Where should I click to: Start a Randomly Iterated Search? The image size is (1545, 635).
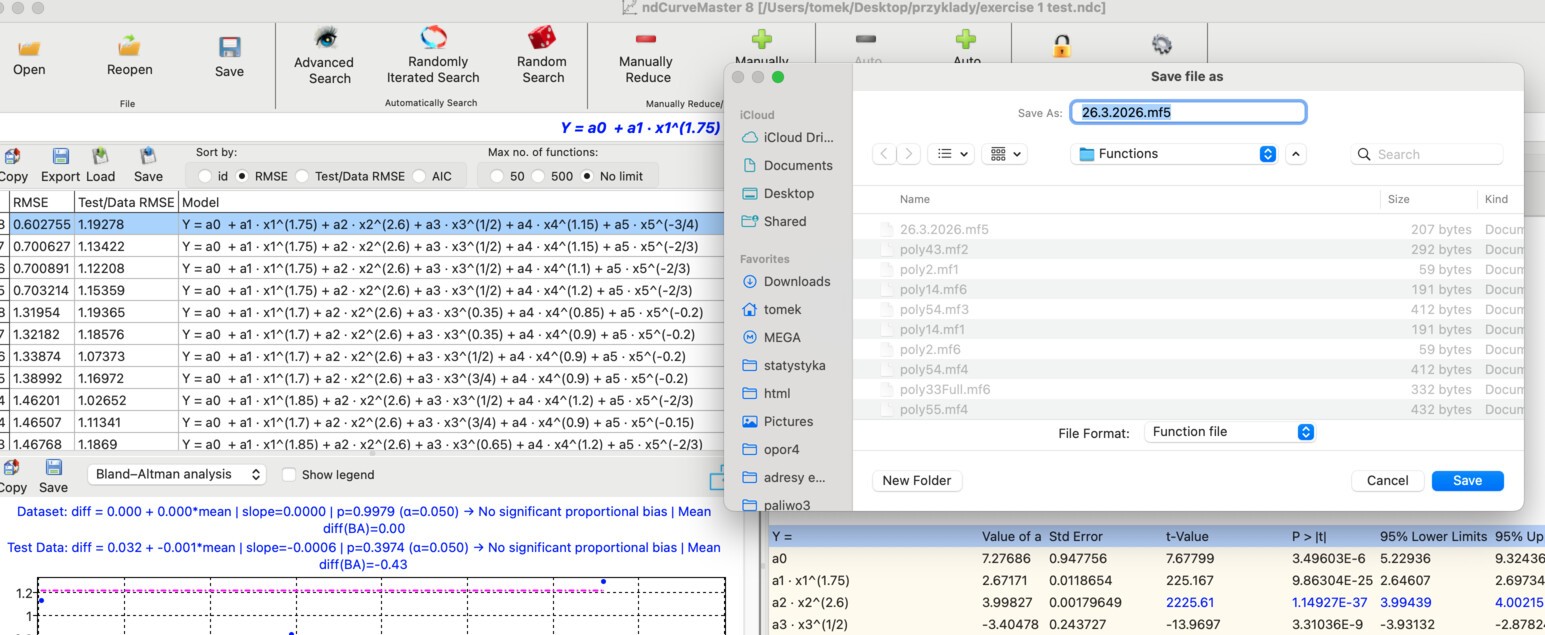433,39
